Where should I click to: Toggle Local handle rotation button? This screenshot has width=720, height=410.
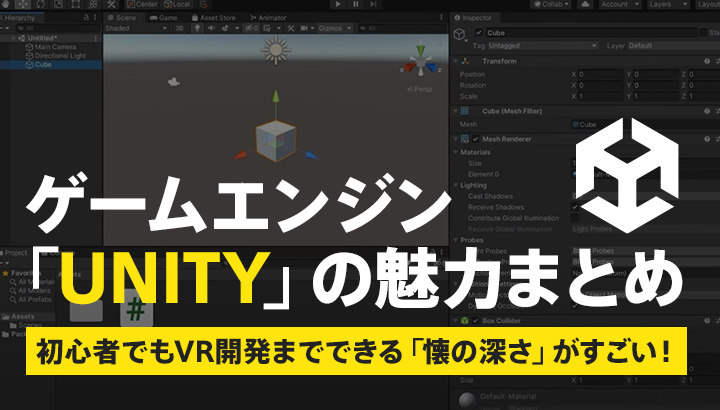pyautogui.click(x=177, y=4)
